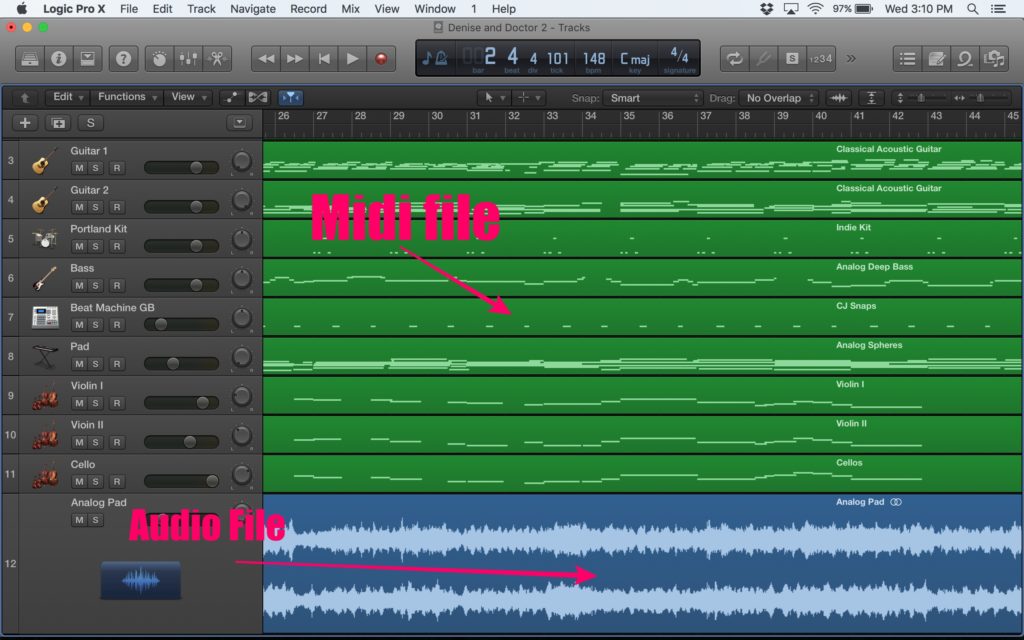Open the track header options dropdown
The image size is (1024, 640).
239,123
